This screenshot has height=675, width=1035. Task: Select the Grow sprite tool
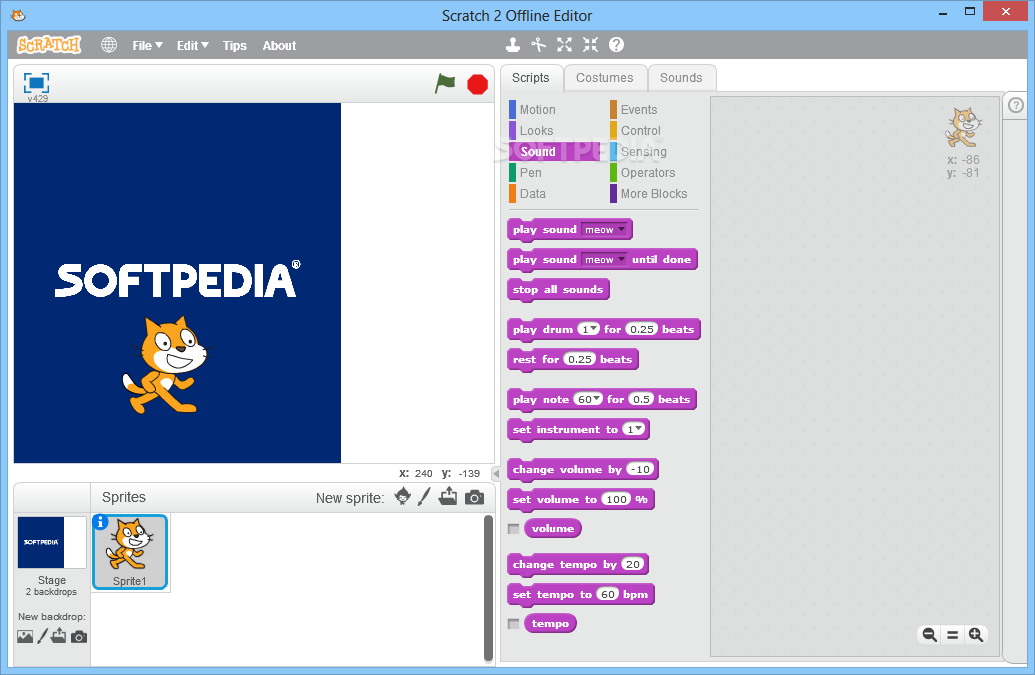564,45
